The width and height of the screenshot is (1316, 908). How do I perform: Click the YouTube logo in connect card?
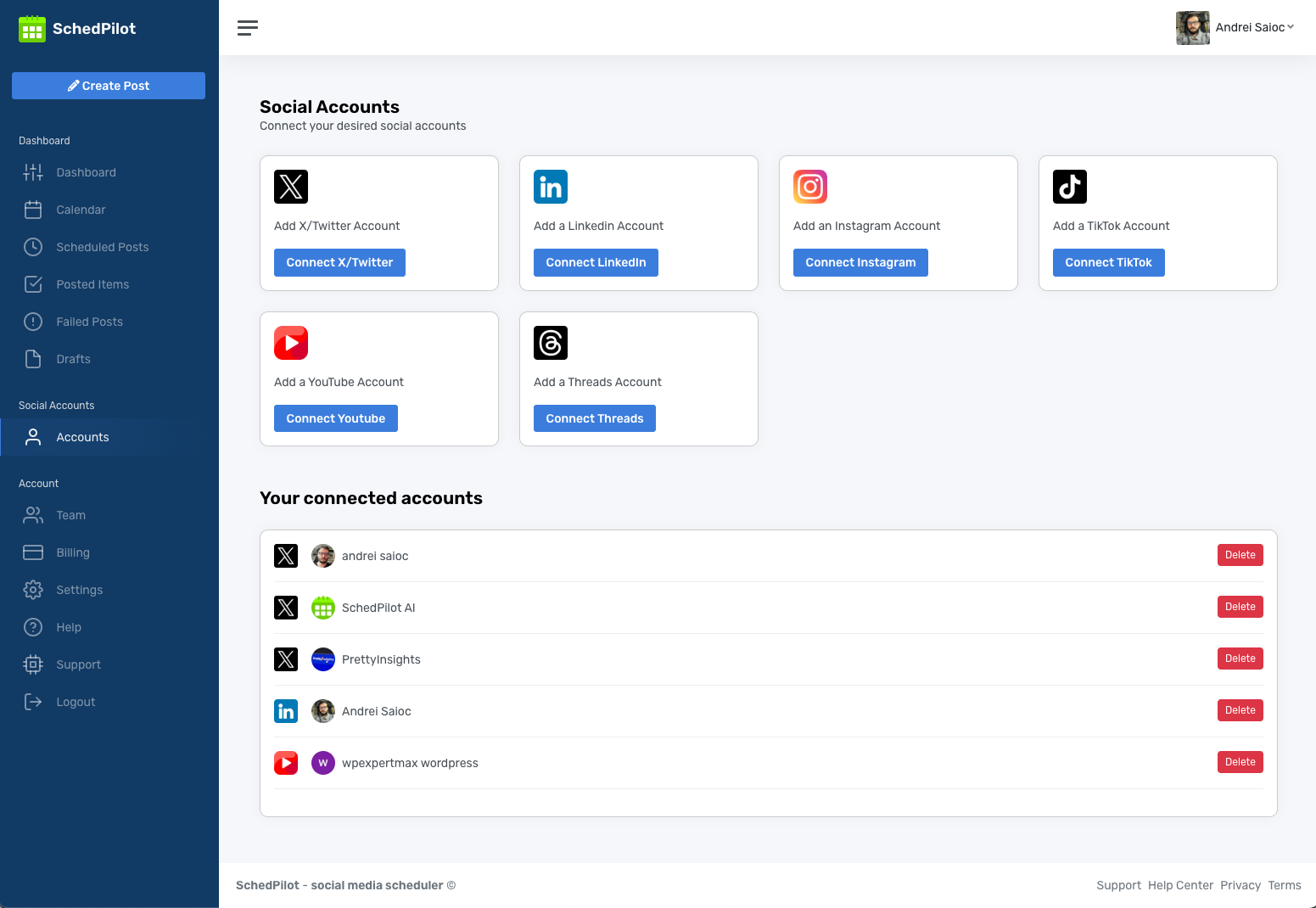pos(291,343)
